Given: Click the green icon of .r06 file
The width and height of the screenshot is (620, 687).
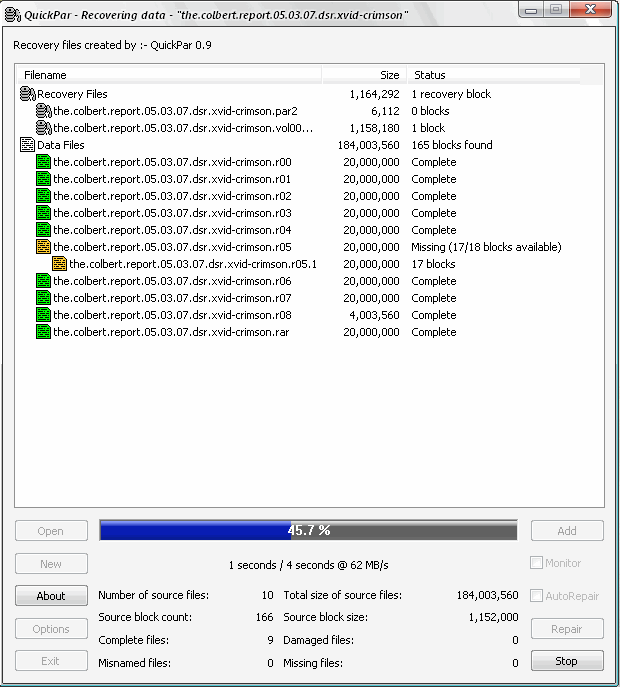Looking at the screenshot, I should pos(43,281).
